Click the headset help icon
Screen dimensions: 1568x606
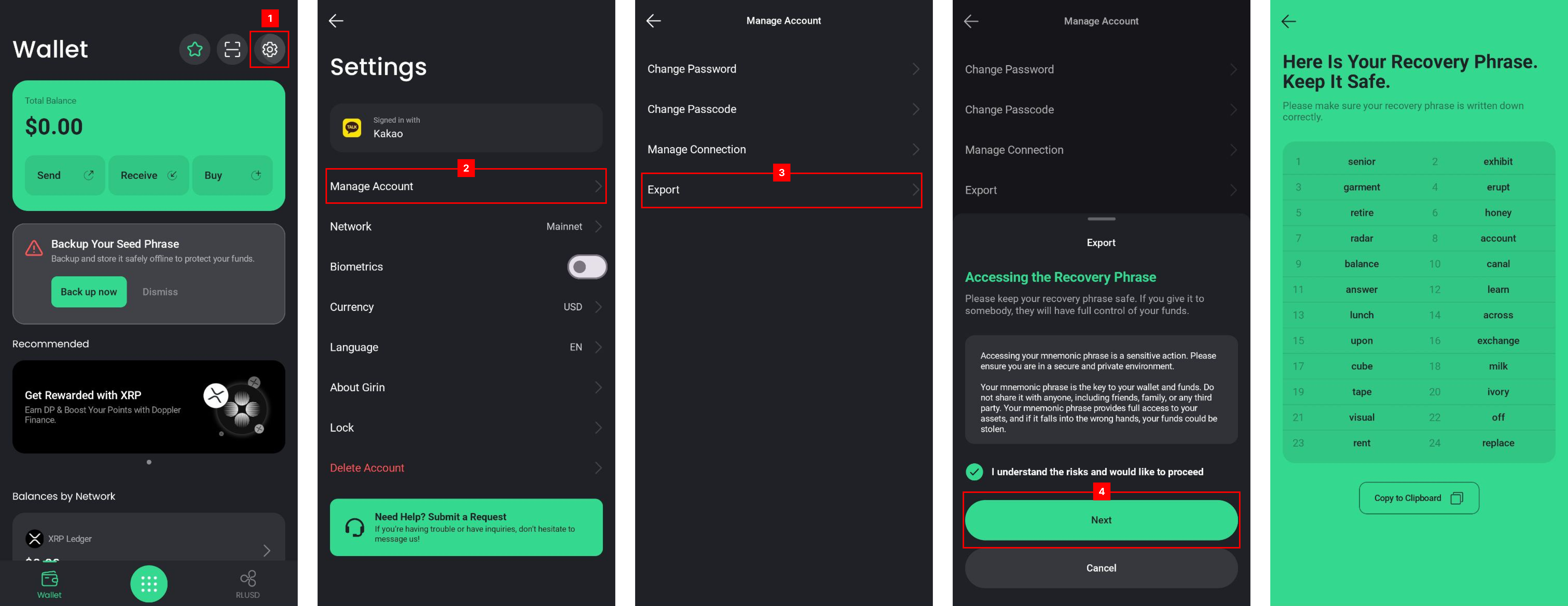(354, 527)
